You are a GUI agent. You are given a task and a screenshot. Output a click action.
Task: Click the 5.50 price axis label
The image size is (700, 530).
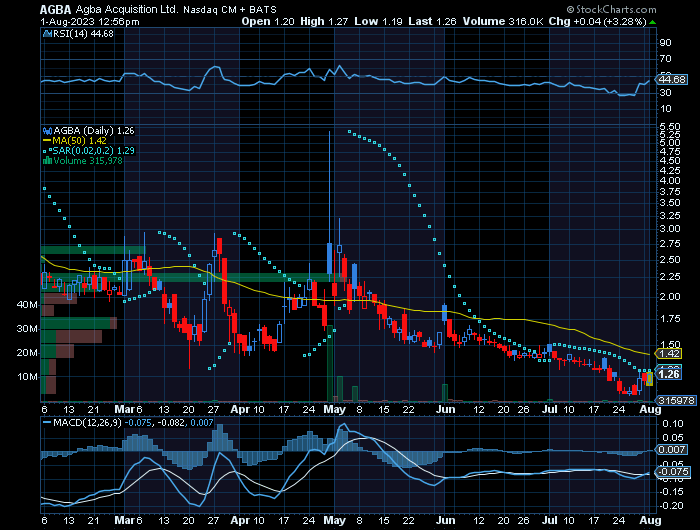(670, 126)
